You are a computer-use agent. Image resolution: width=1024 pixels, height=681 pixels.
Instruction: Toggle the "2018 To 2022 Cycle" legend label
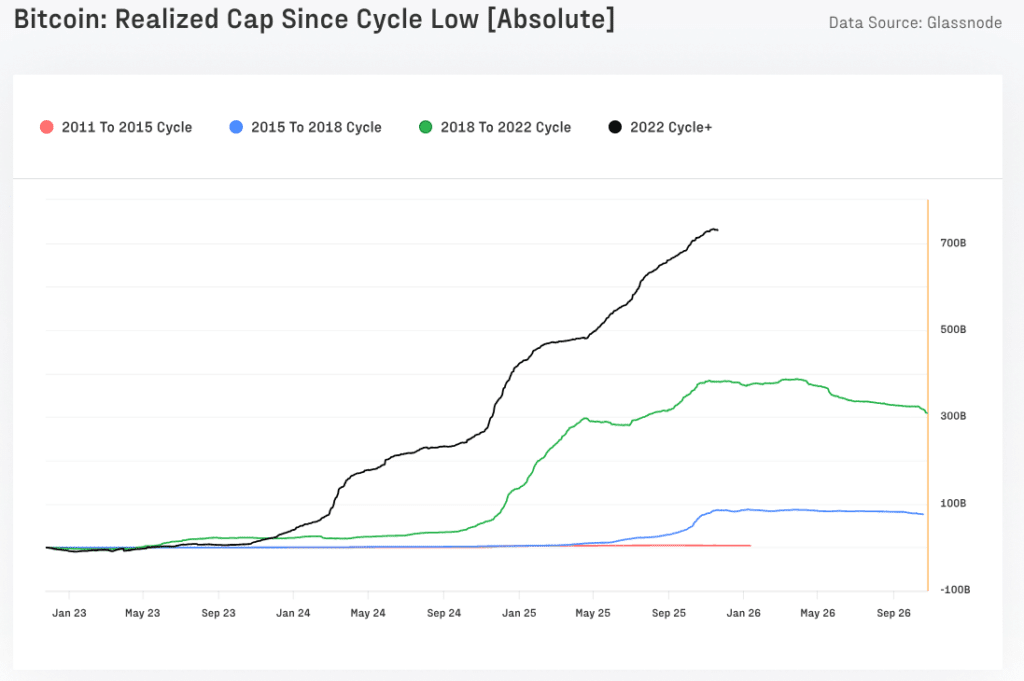[505, 127]
